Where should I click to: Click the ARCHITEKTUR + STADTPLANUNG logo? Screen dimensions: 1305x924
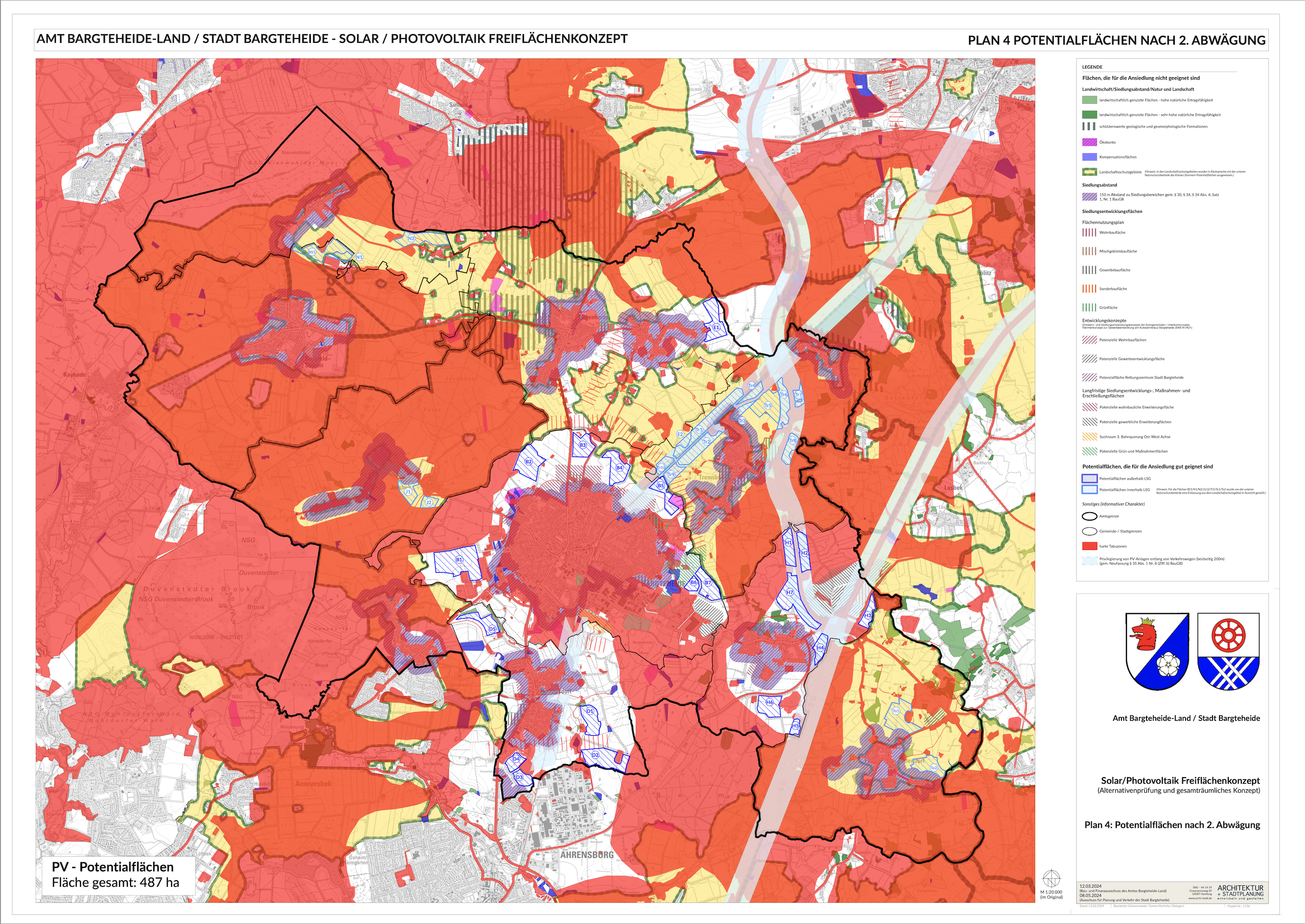1240,891
